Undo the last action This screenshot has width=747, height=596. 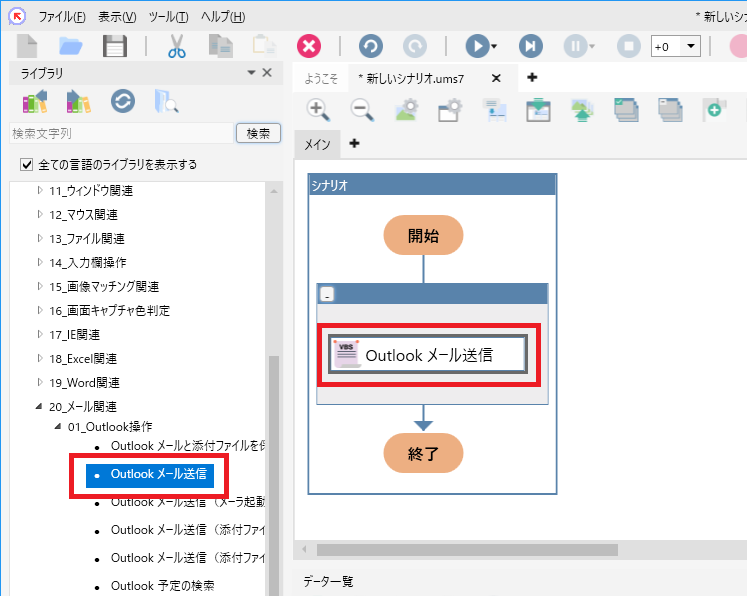(371, 46)
